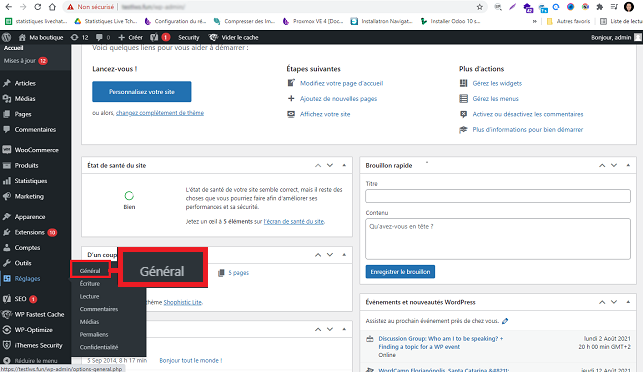Open Ma boutique site link

coord(41,37)
